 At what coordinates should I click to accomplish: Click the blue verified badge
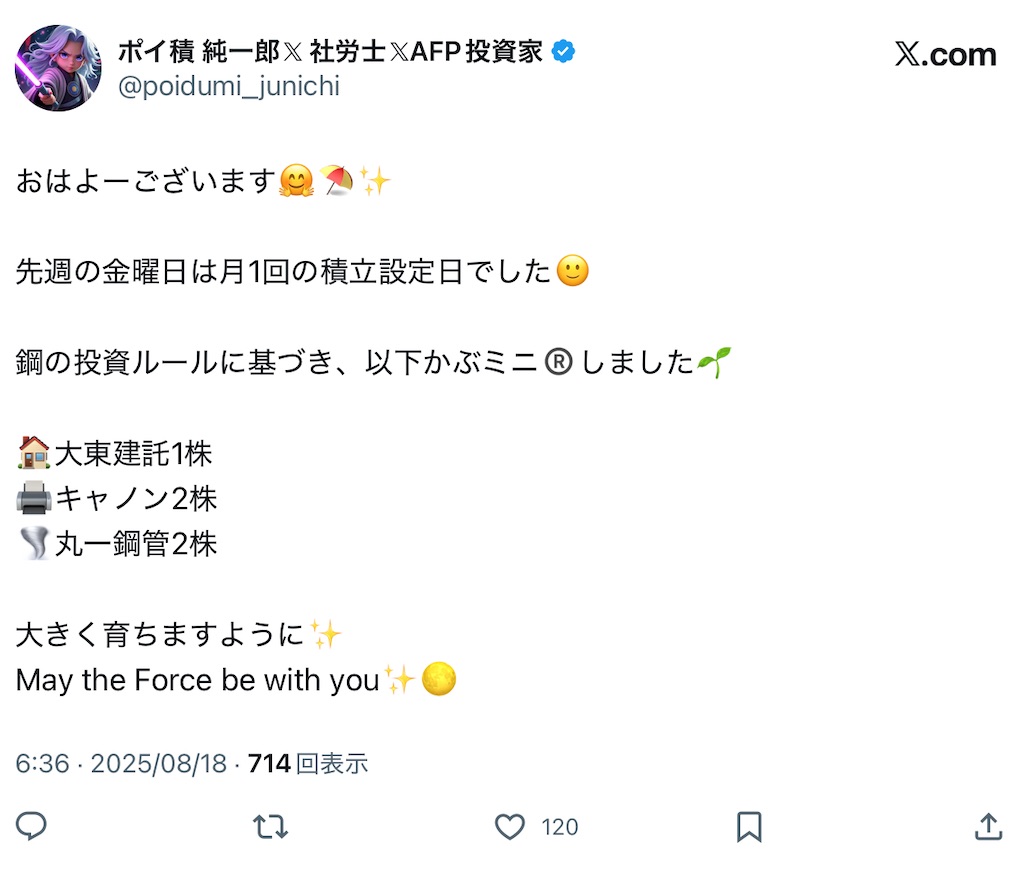[564, 52]
